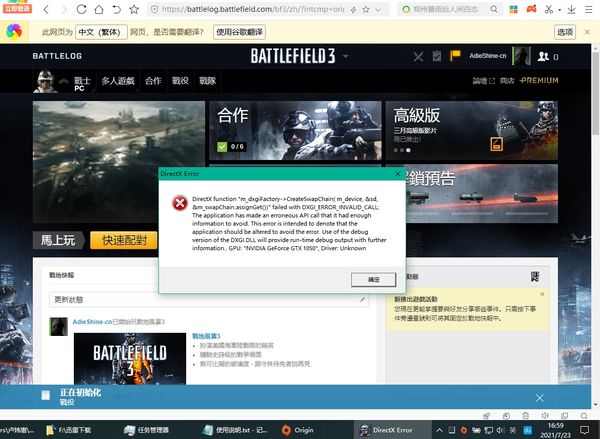600x439 pixels.
Task: Open the Windows notification center
Action: coord(584,430)
